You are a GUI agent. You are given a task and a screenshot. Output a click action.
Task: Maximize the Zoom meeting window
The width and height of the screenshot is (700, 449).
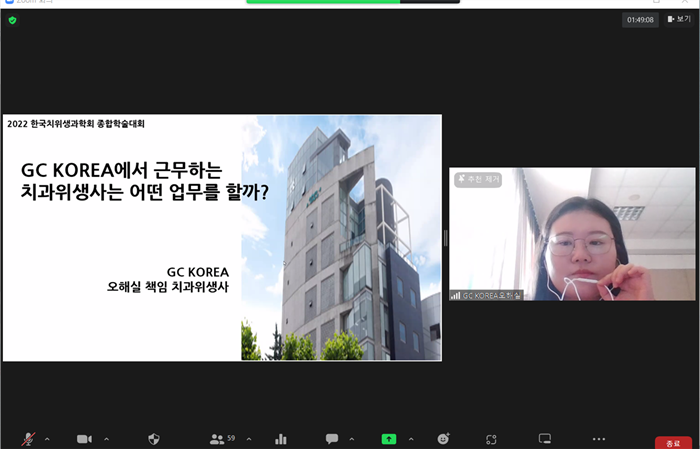tap(656, 2)
